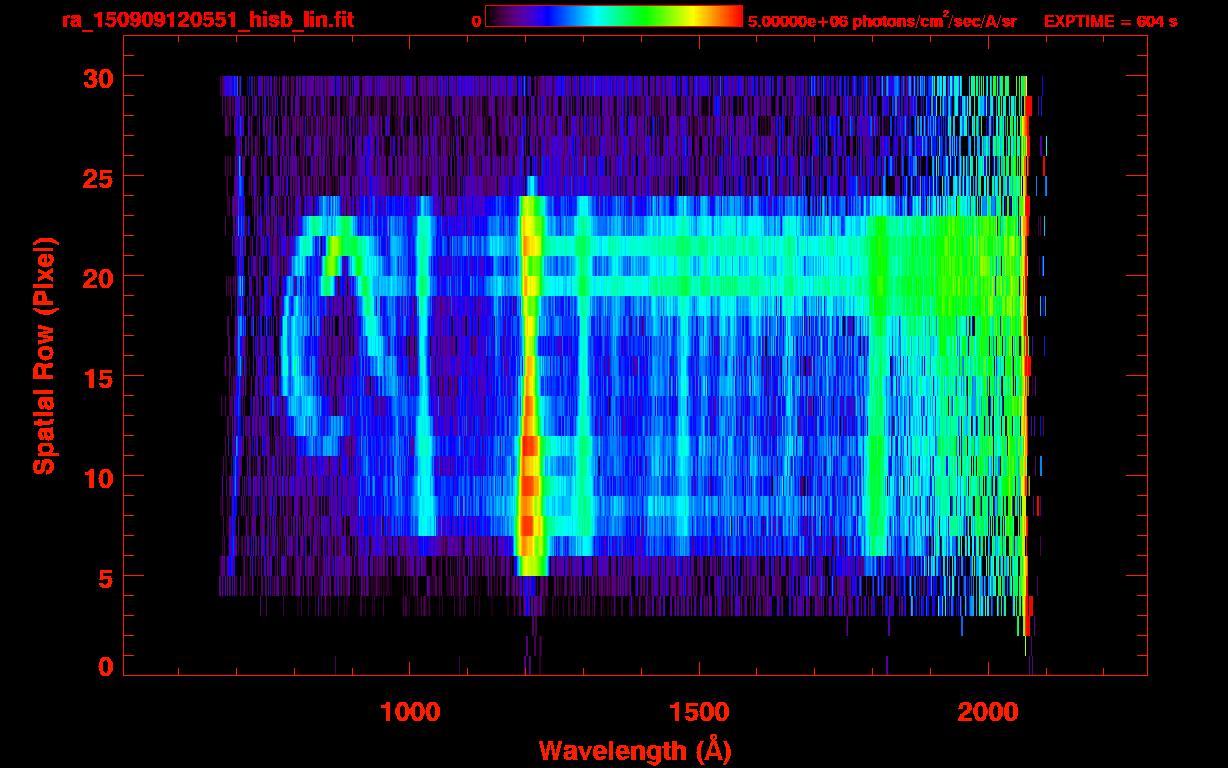Click the 25 spatial row tick label
1228x768 pixels.
[x=98, y=177]
